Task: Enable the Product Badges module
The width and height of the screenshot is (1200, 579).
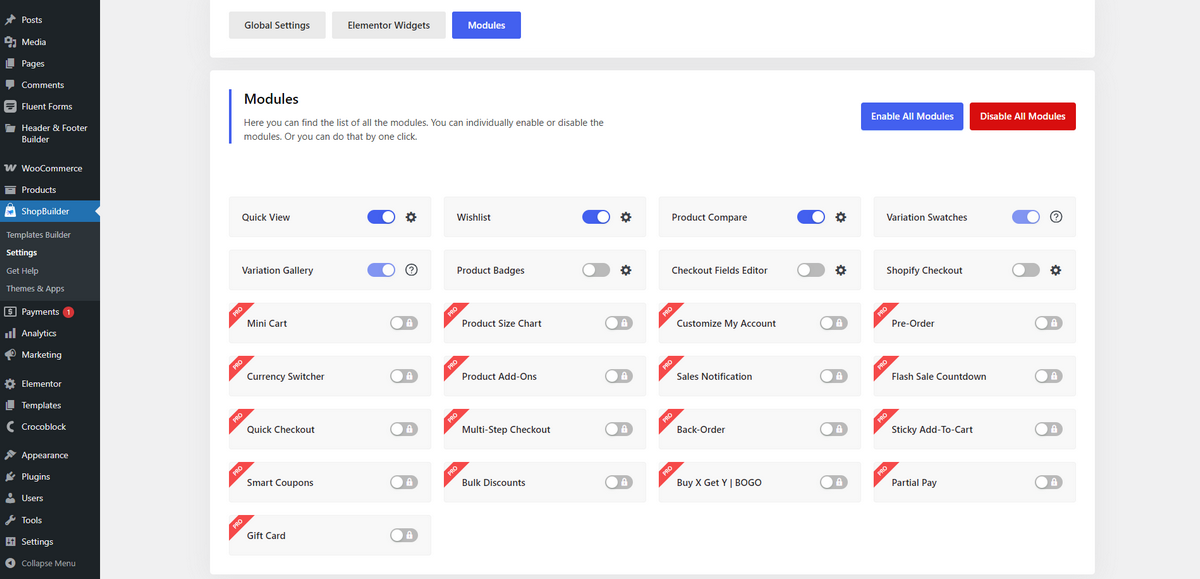Action: click(596, 270)
